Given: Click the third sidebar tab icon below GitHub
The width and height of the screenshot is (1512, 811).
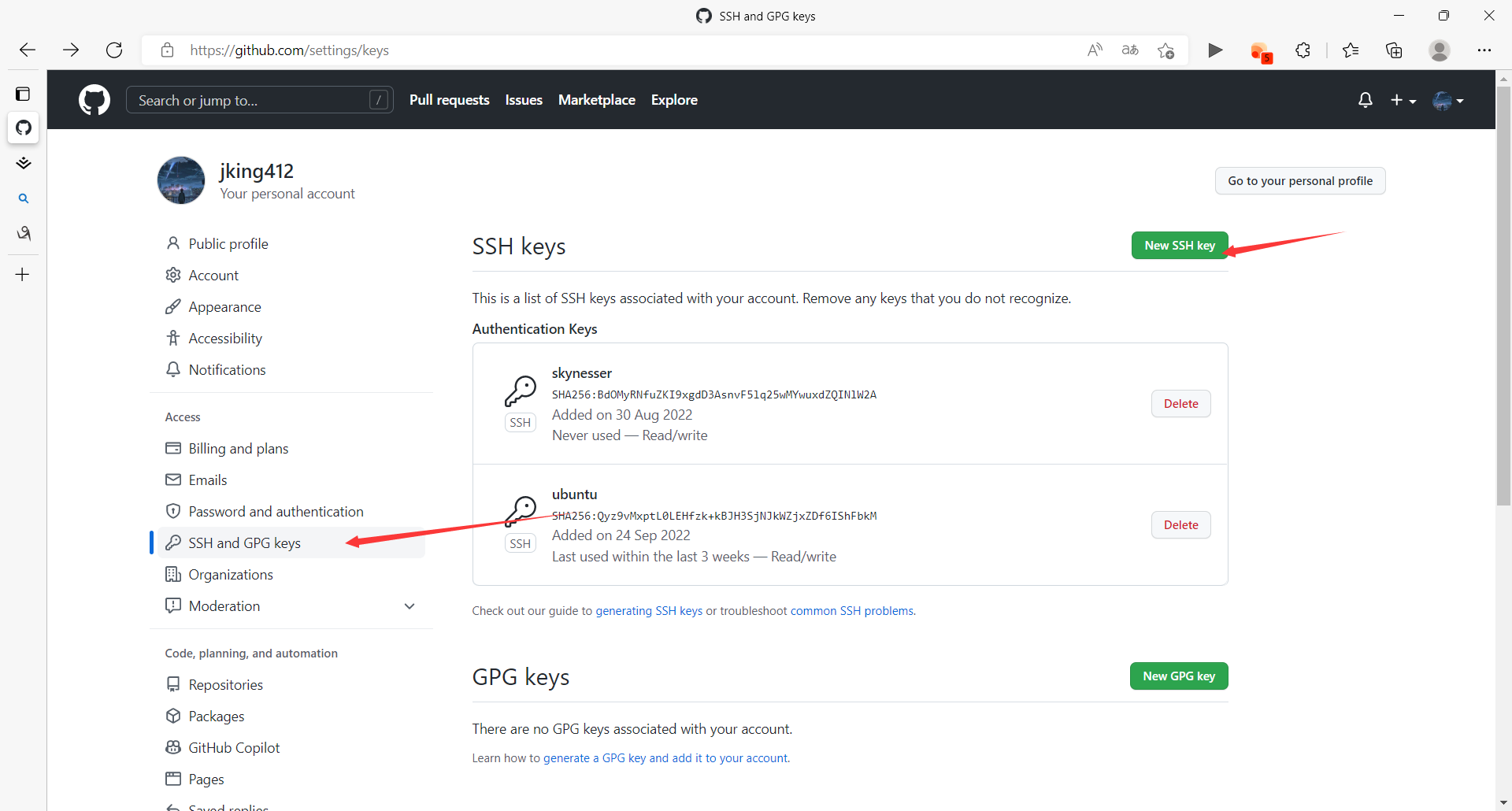Looking at the screenshot, I should click(24, 164).
